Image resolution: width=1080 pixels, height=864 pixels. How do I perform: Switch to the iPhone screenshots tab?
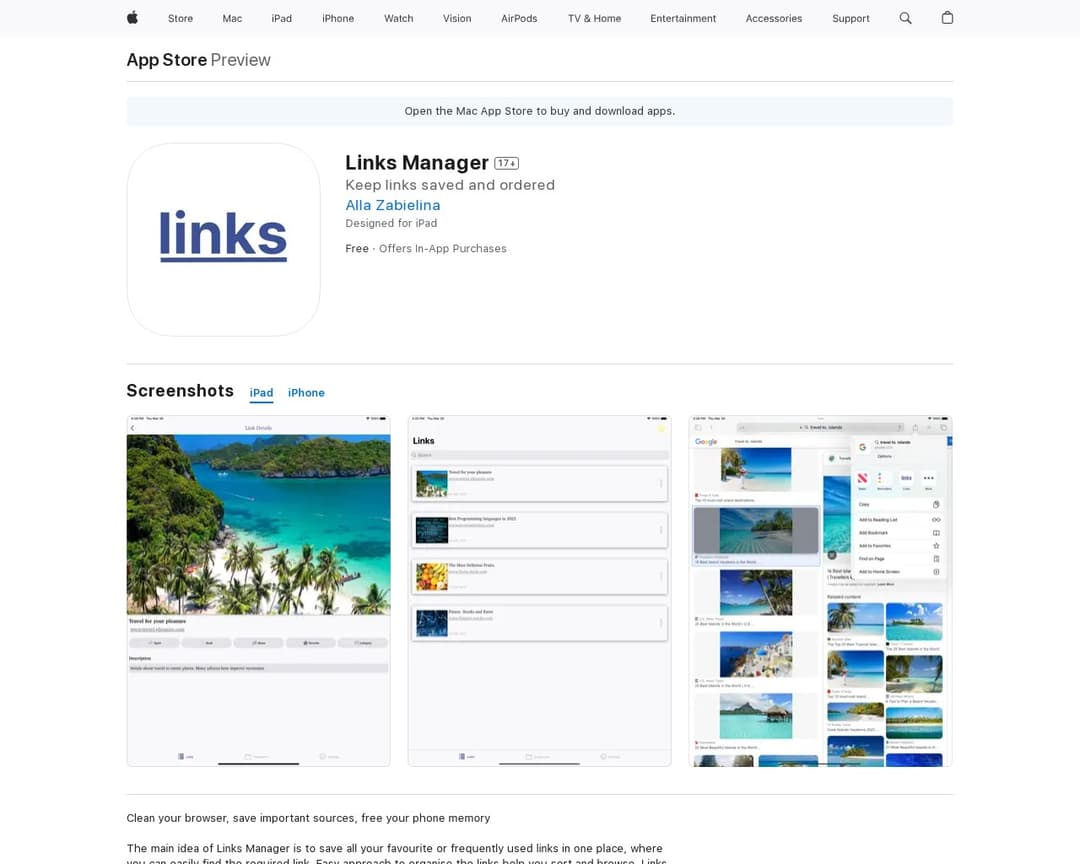tap(306, 392)
